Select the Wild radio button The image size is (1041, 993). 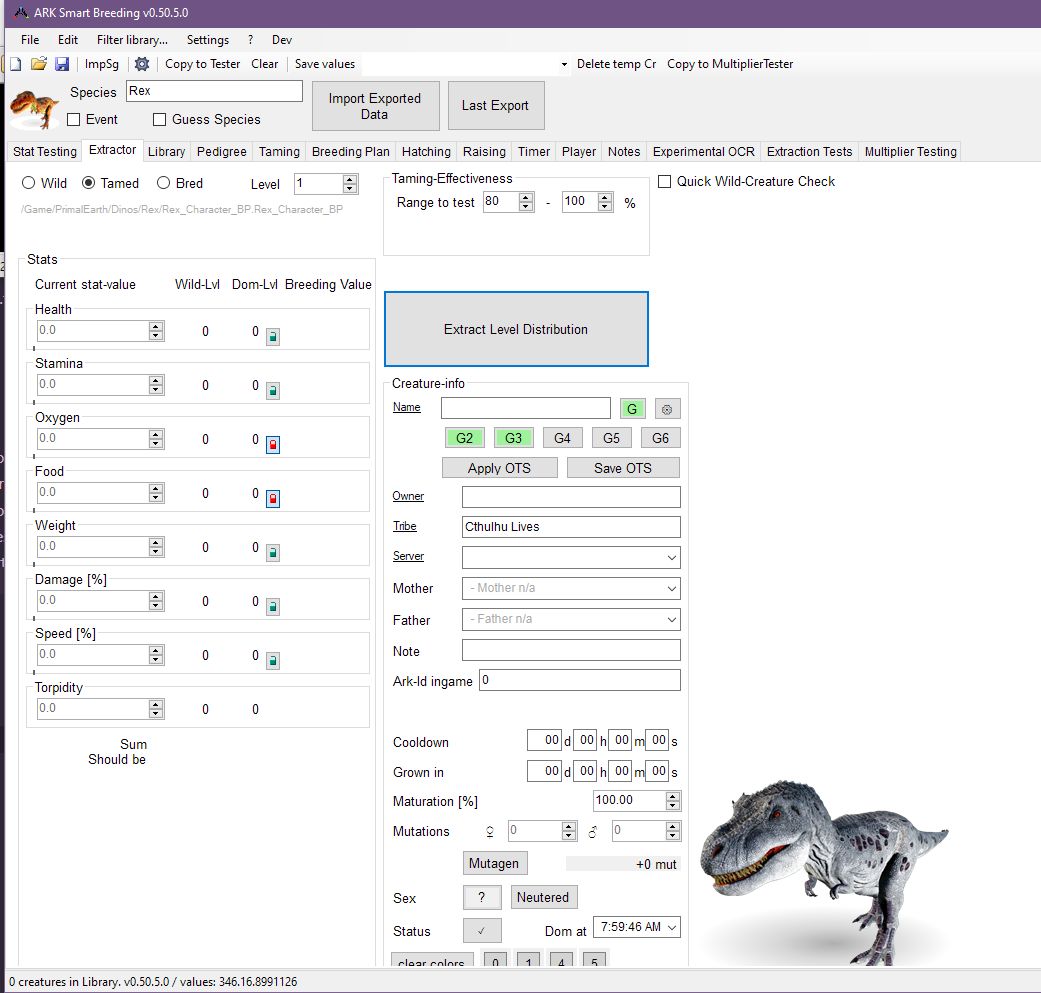(x=29, y=183)
